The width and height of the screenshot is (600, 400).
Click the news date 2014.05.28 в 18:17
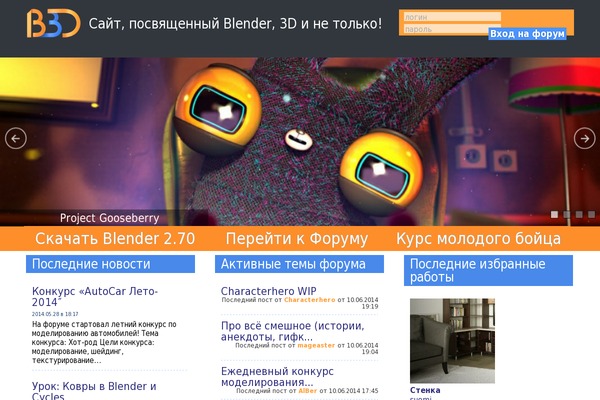coord(55,314)
